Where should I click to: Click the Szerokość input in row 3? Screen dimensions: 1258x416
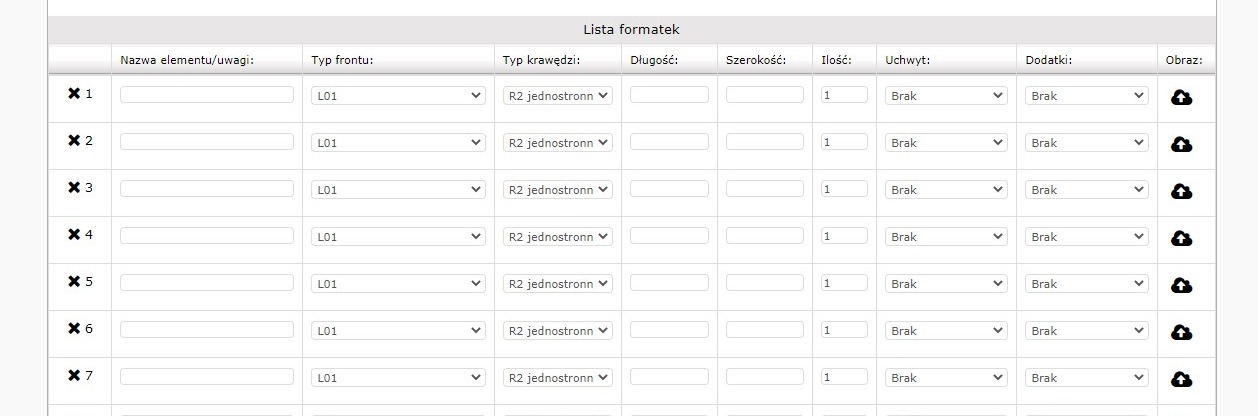764,189
